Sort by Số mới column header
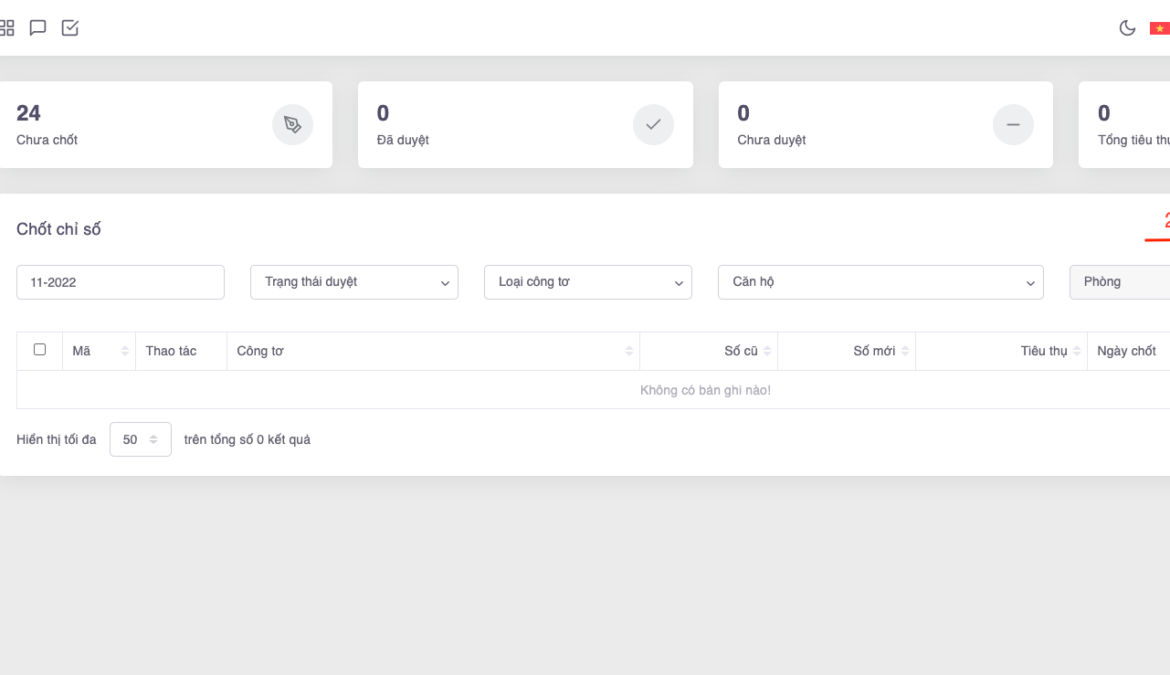The height and width of the screenshot is (675, 1170). [x=880, y=351]
